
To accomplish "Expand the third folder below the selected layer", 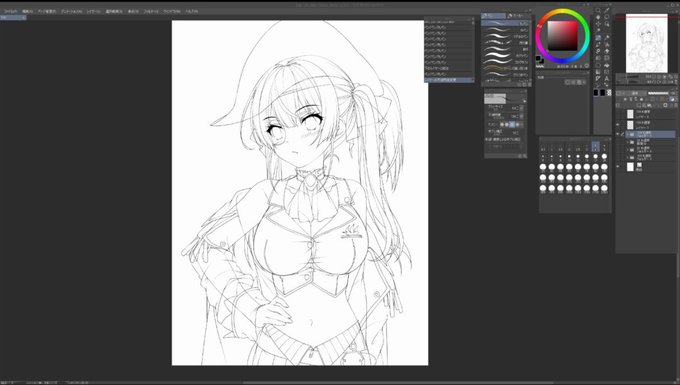I will click(628, 157).
